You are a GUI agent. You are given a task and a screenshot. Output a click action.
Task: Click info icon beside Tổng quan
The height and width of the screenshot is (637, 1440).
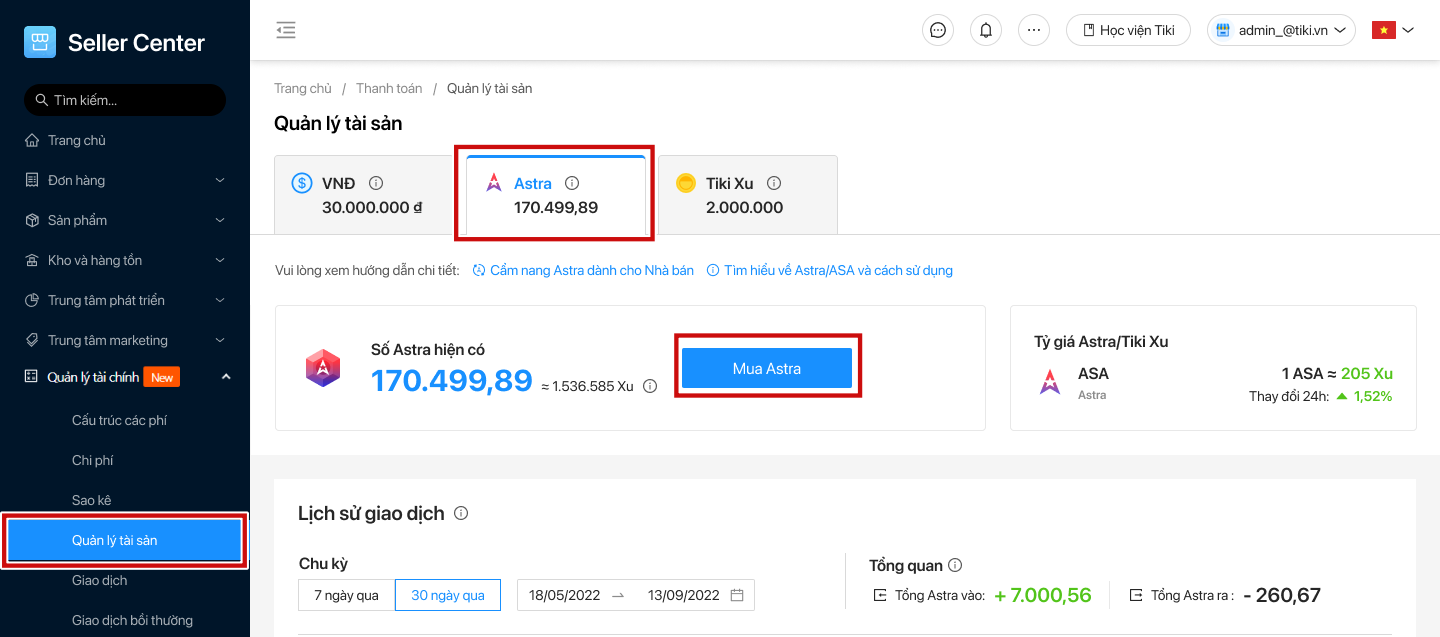955,565
